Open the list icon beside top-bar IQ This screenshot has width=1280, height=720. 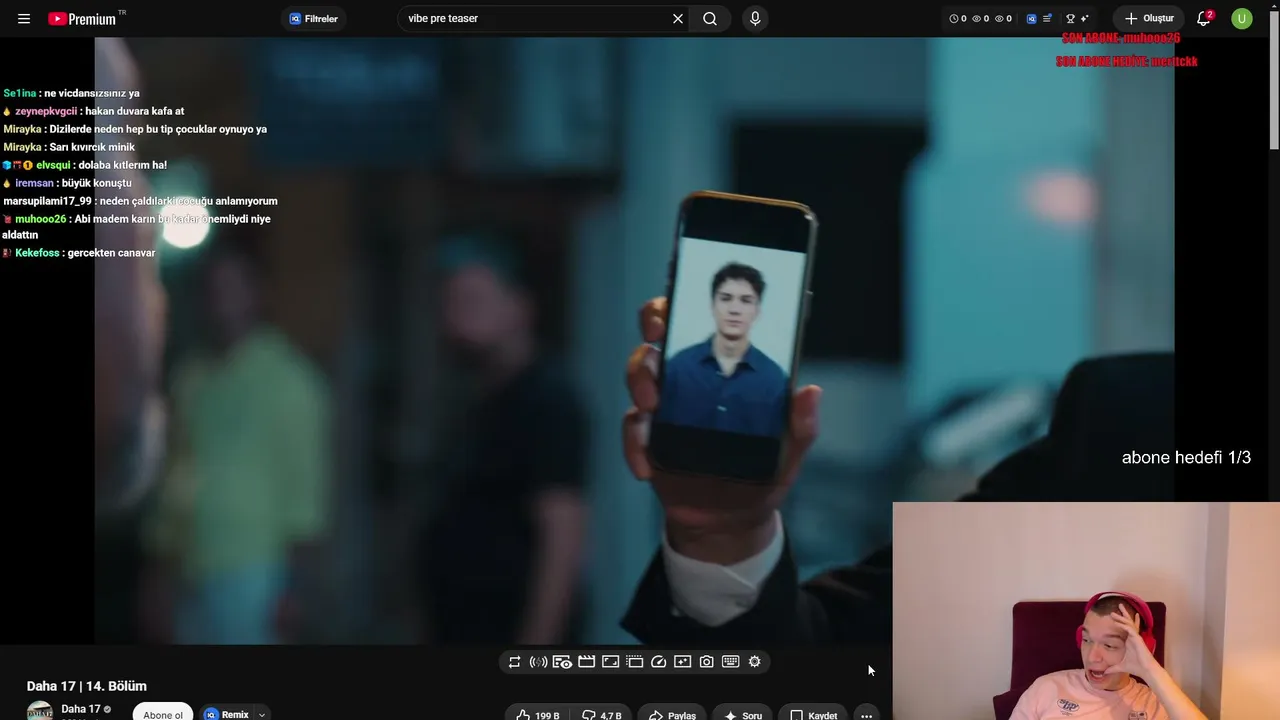coord(1047,19)
